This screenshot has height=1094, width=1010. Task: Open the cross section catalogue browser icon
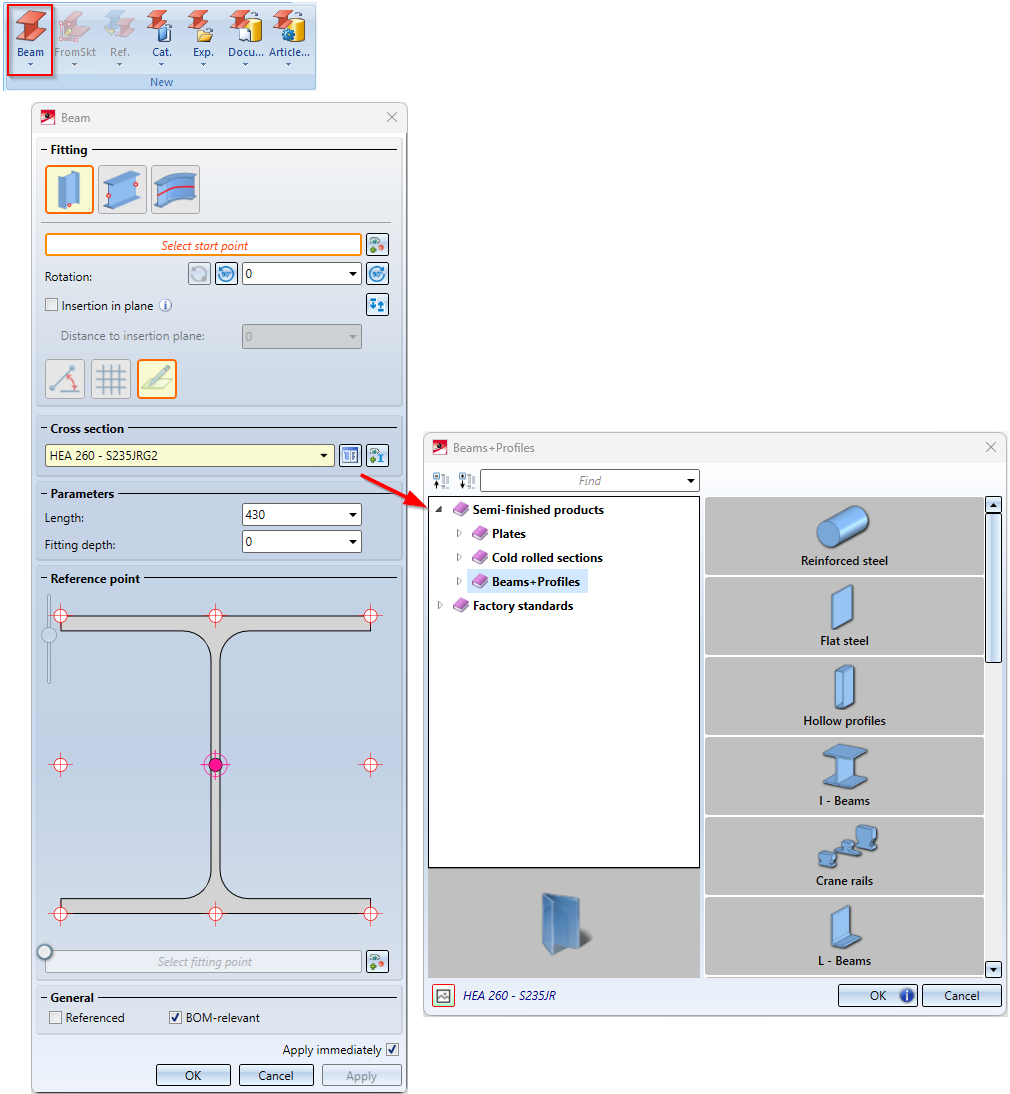coord(350,456)
